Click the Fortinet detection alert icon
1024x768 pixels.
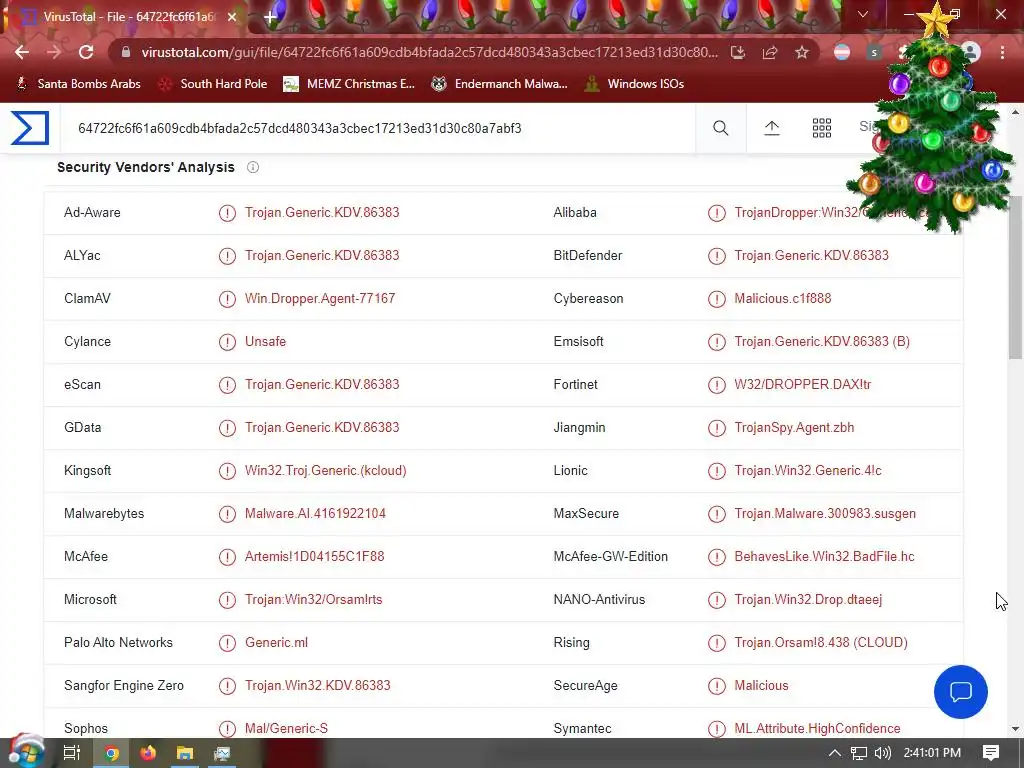(716, 385)
